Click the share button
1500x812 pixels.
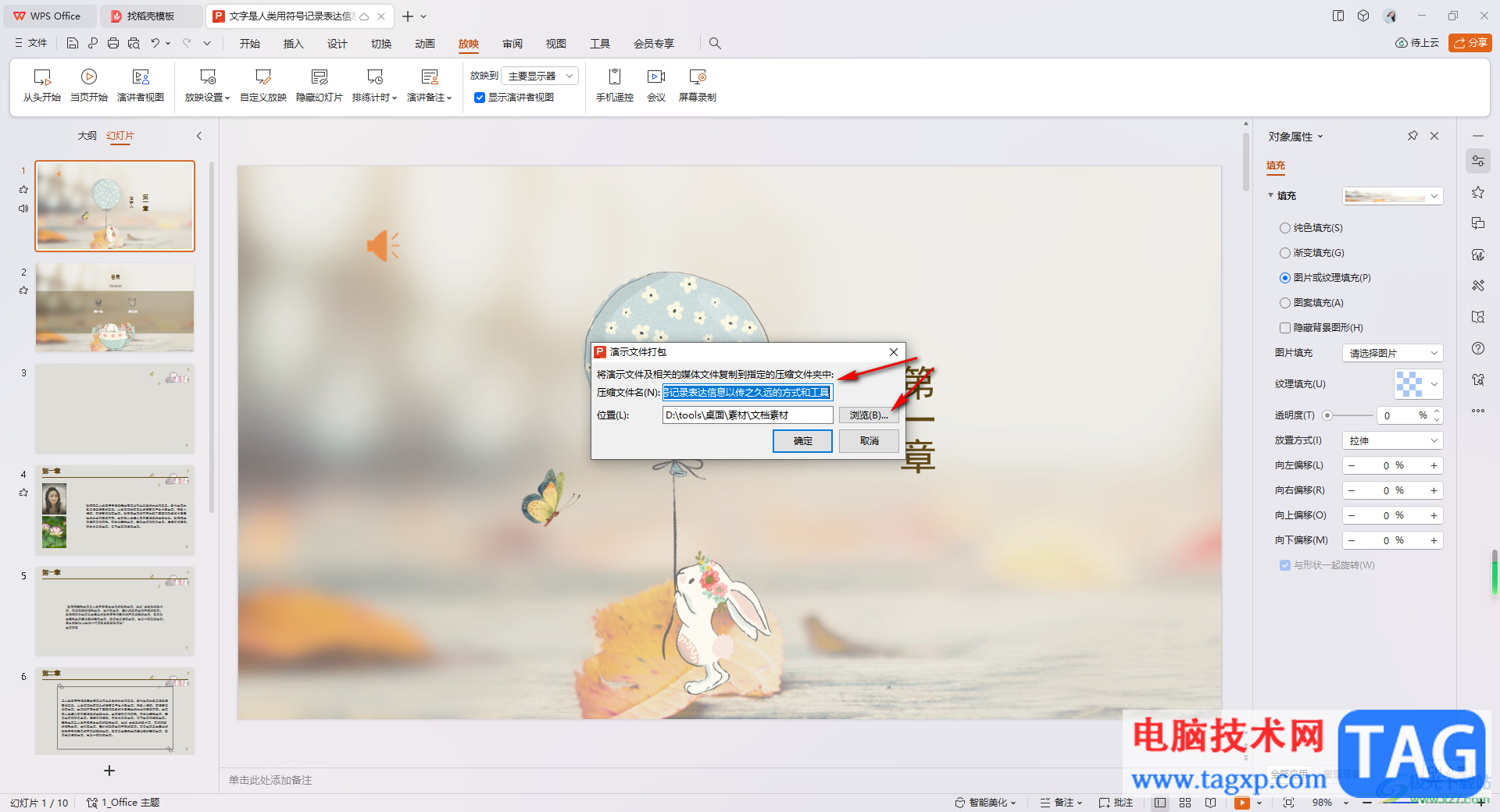point(1470,43)
